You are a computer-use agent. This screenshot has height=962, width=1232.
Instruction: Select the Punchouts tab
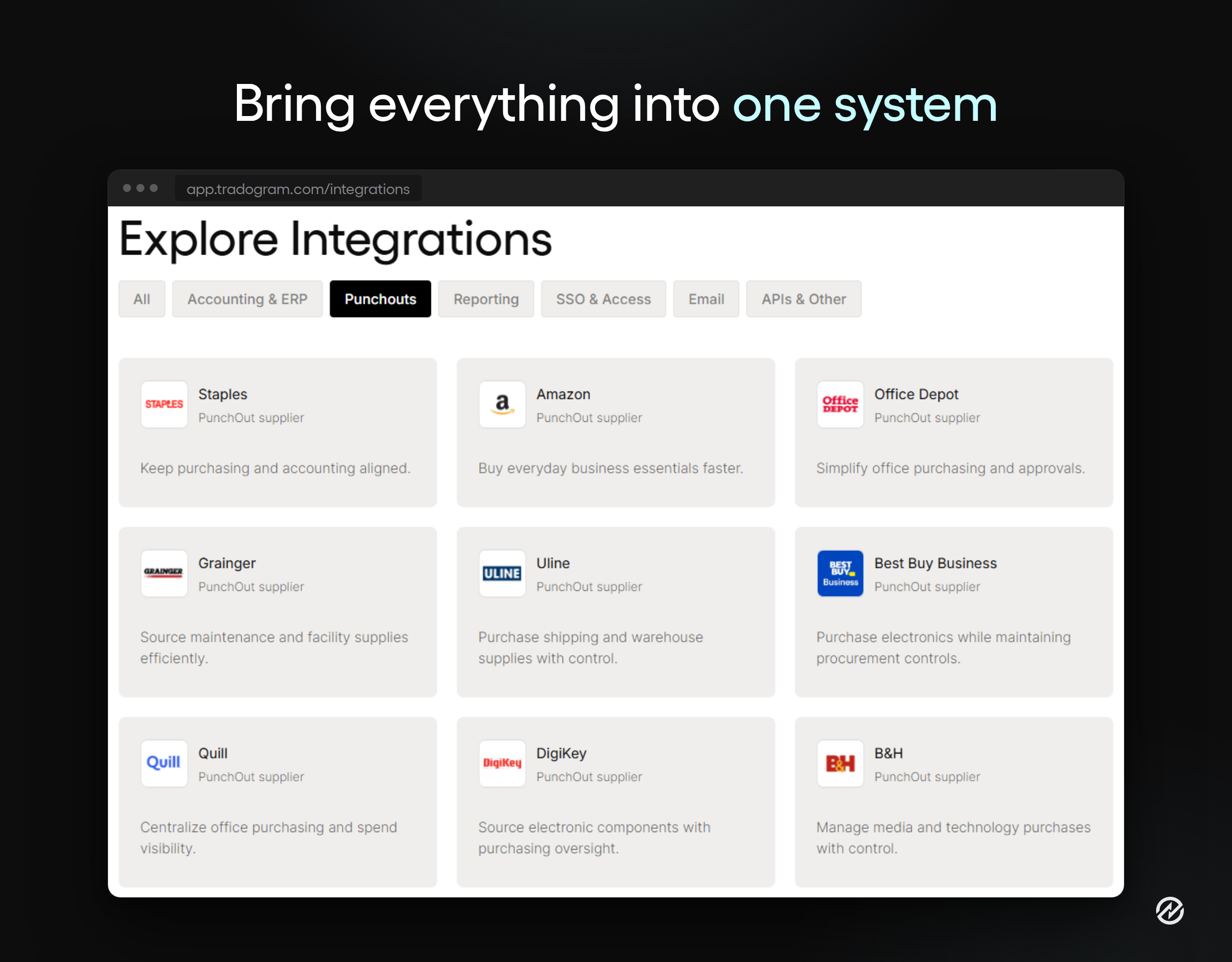(x=380, y=298)
